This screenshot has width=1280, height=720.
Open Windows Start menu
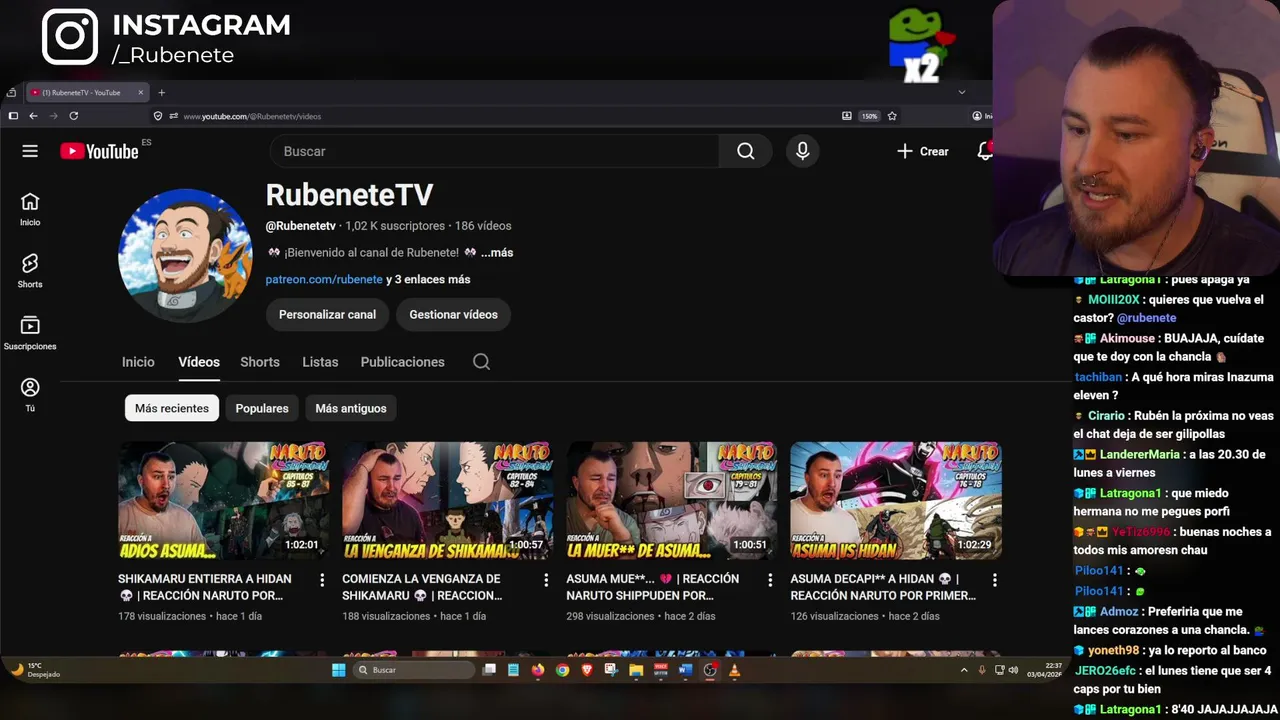tap(338, 670)
